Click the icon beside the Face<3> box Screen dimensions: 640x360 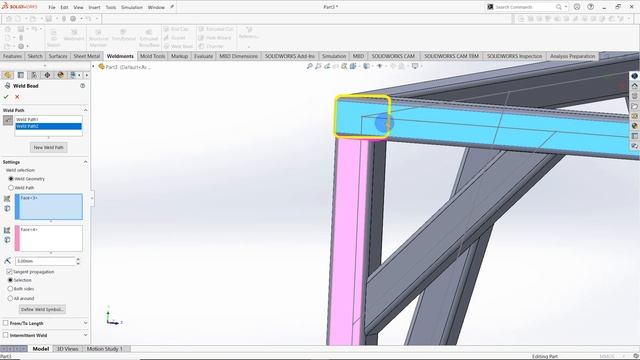pyautogui.click(x=7, y=199)
